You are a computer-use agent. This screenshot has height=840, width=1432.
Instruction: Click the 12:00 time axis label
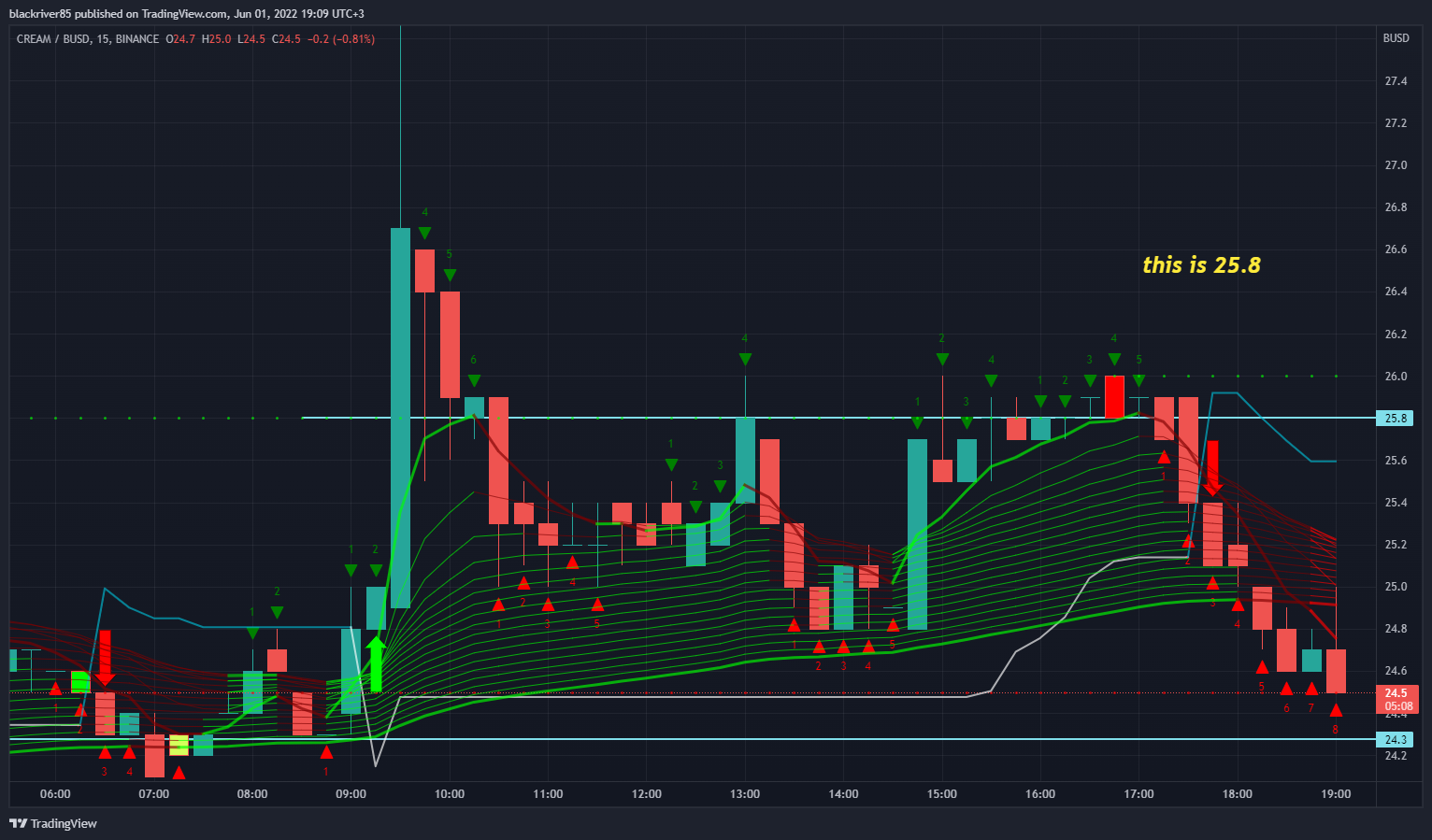coord(647,794)
